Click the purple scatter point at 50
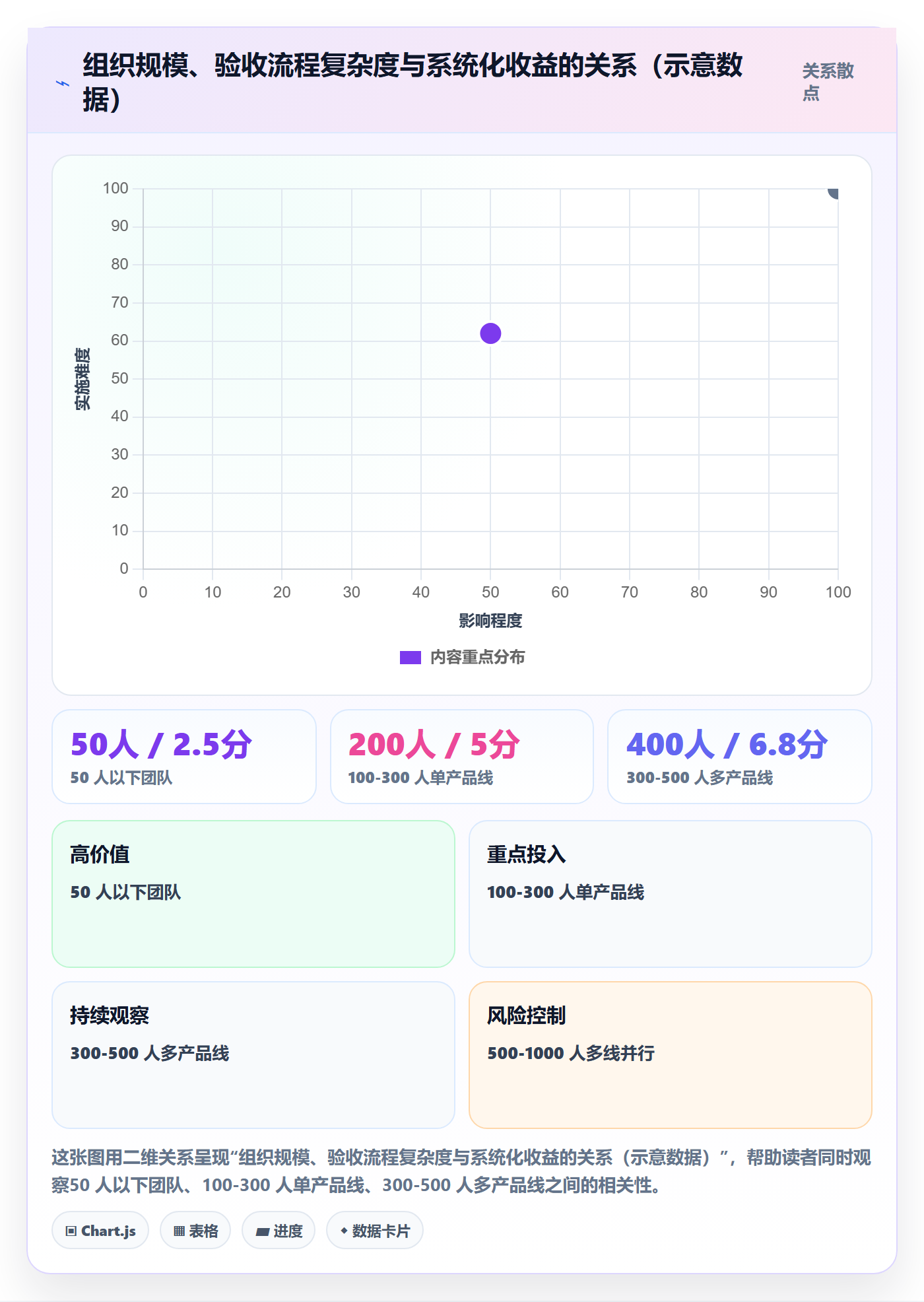The width and height of the screenshot is (924, 1302). point(490,333)
